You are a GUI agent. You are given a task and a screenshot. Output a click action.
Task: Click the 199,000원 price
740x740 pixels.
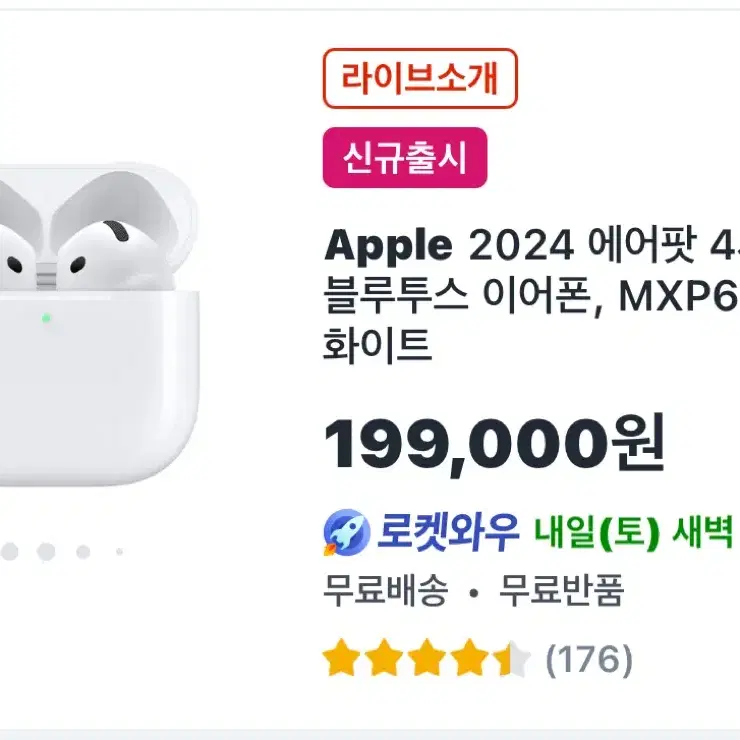click(494, 444)
